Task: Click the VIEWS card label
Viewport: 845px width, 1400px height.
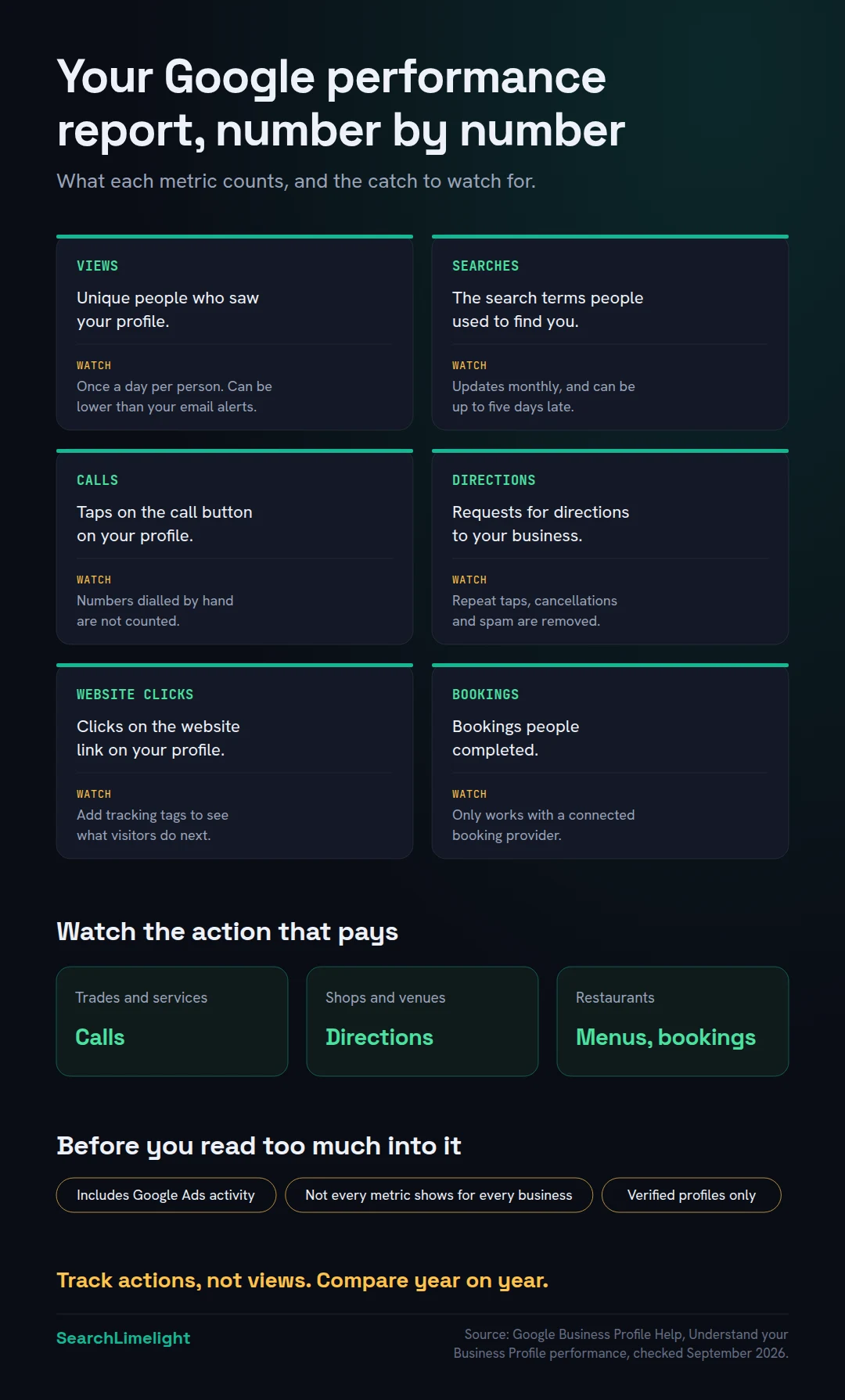Action: point(97,266)
